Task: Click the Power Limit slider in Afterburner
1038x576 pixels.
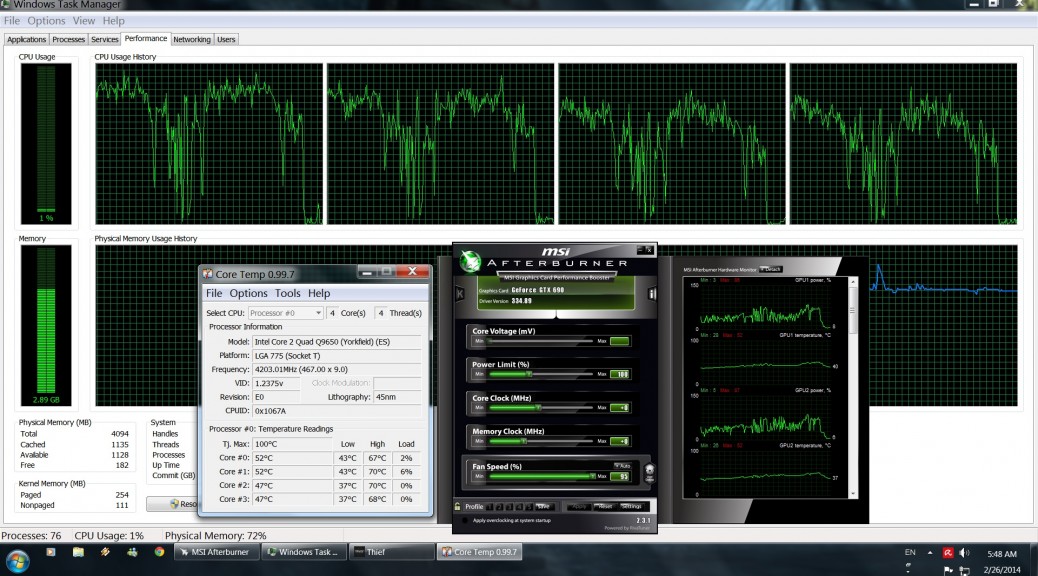Action: 528,374
